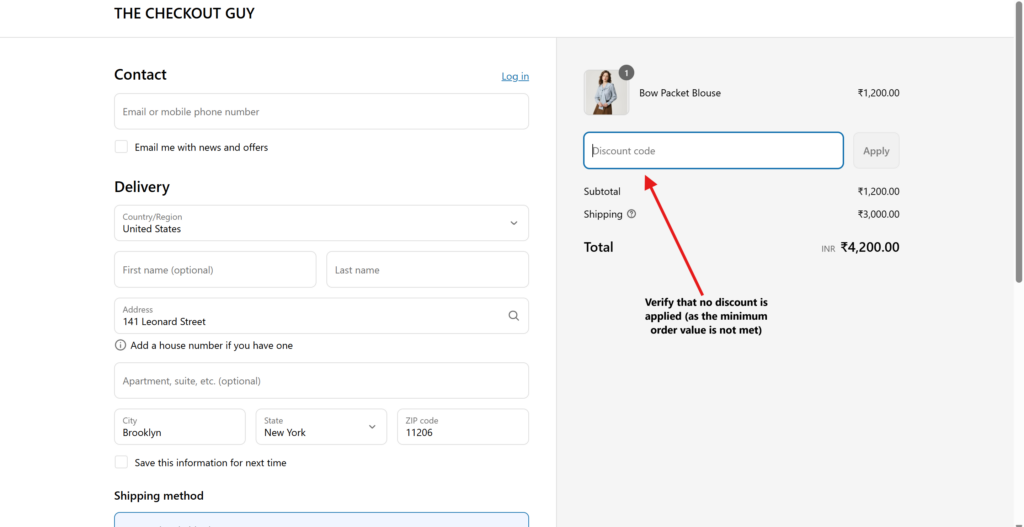Click the item quantity badge on product

coord(626,72)
